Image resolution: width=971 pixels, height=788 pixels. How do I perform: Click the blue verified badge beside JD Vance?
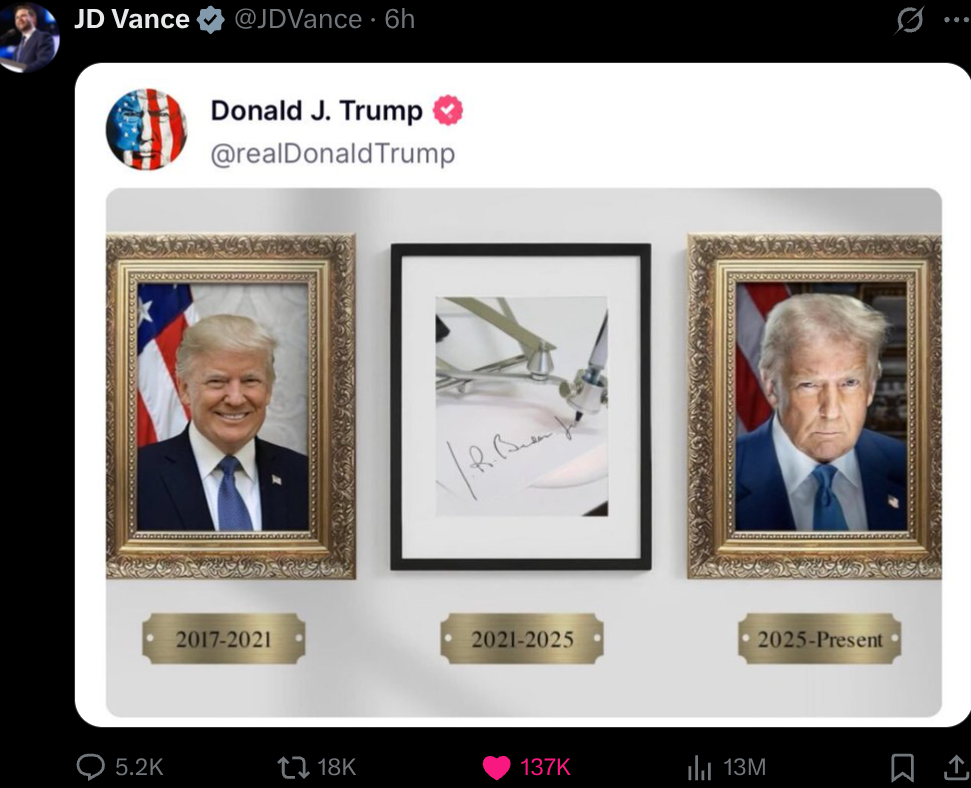(x=211, y=20)
